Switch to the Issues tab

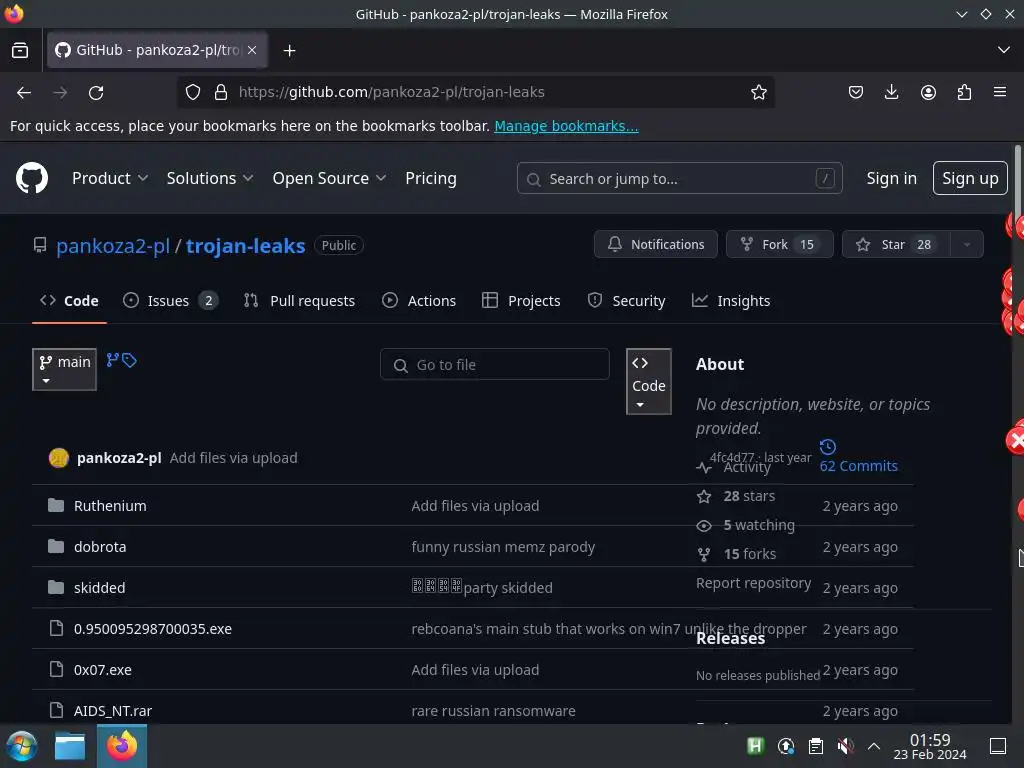(x=170, y=301)
